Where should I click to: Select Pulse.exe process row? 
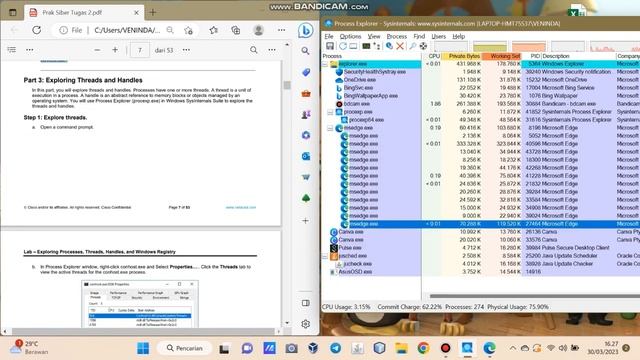(480, 248)
